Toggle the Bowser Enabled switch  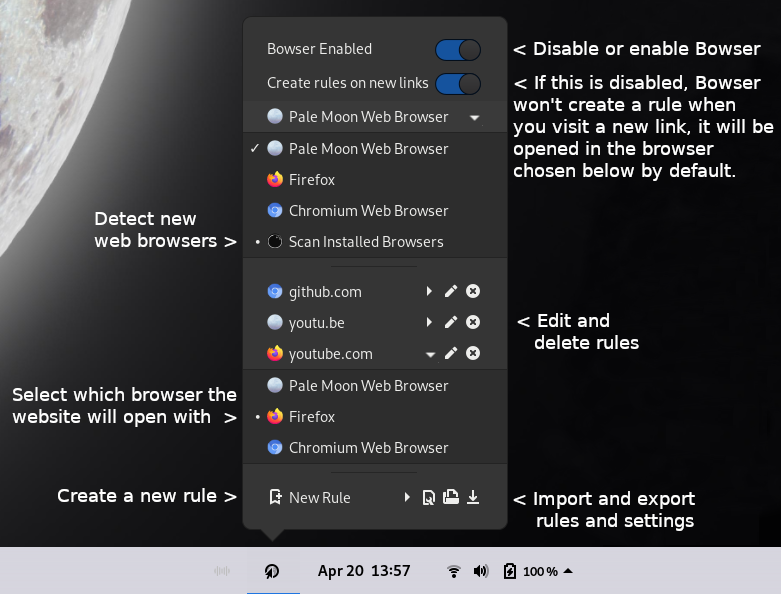pyautogui.click(x=458, y=50)
